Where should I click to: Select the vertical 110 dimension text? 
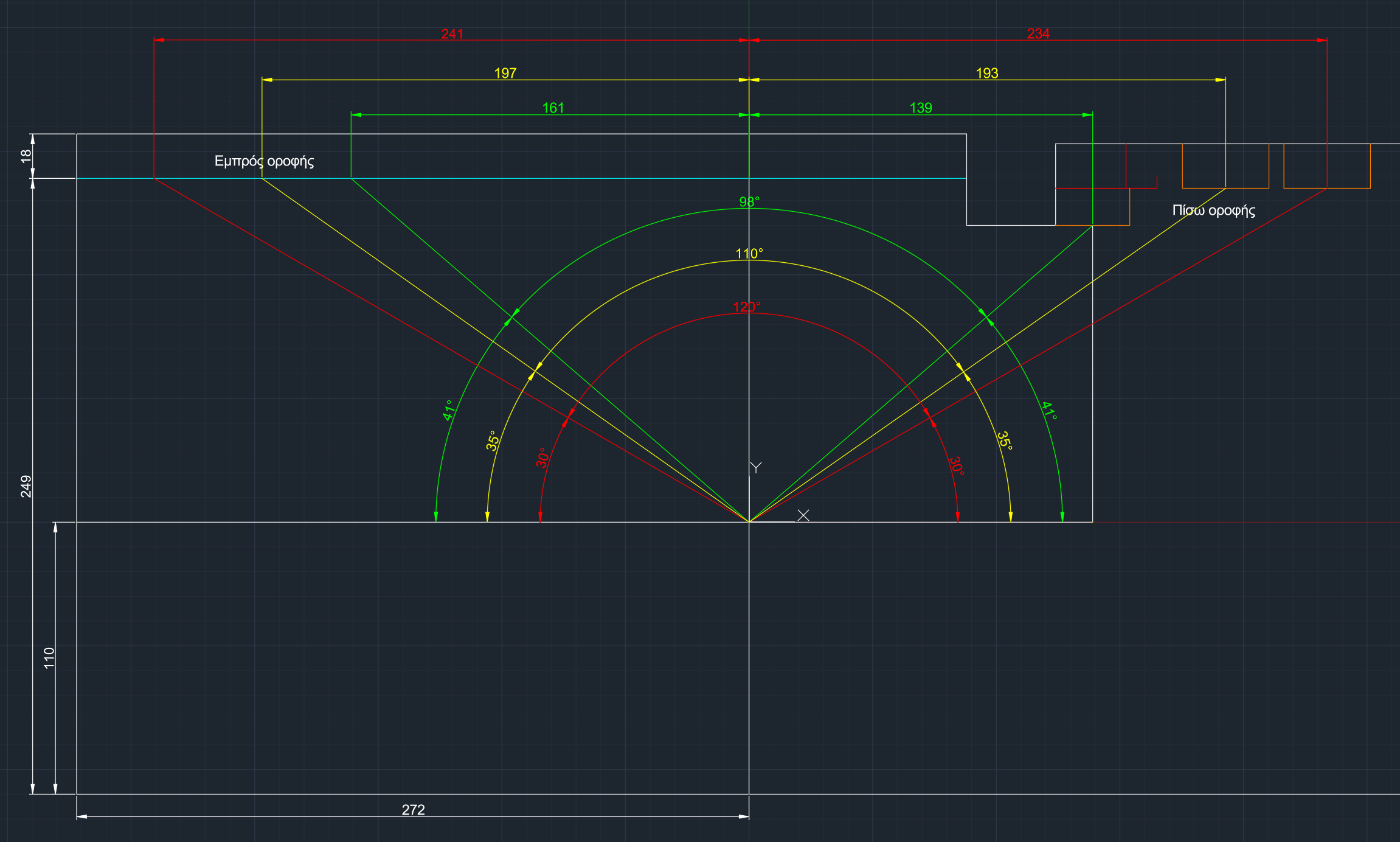49,658
